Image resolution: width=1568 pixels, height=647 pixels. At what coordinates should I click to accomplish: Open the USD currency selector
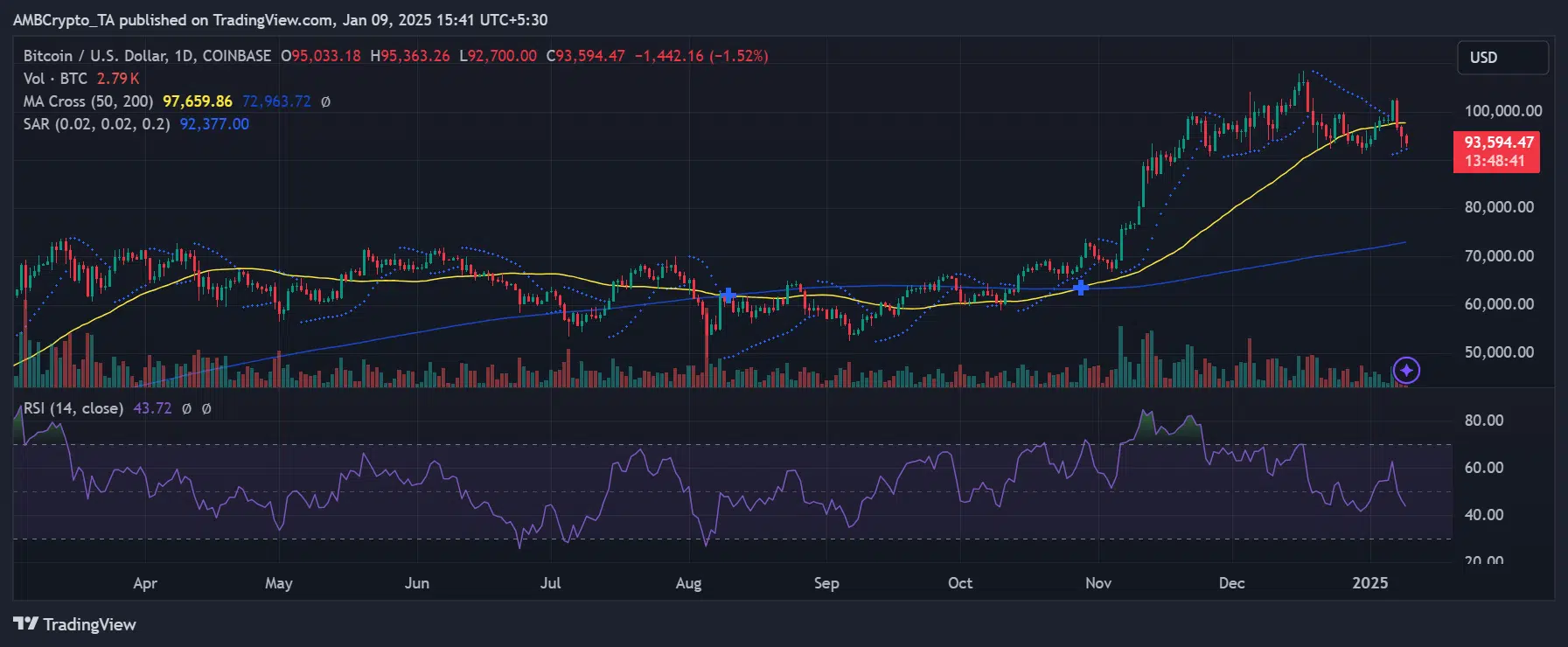coord(1502,58)
